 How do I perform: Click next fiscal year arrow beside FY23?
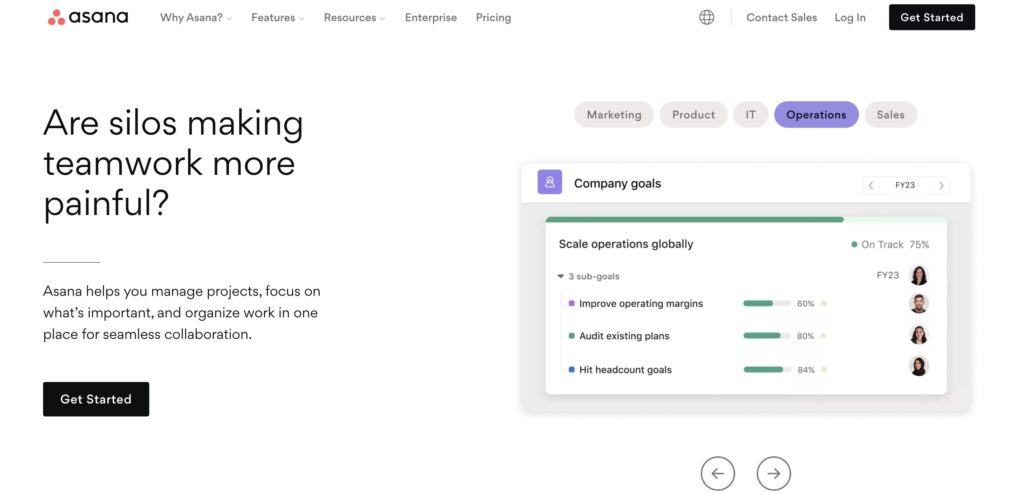tap(941, 186)
